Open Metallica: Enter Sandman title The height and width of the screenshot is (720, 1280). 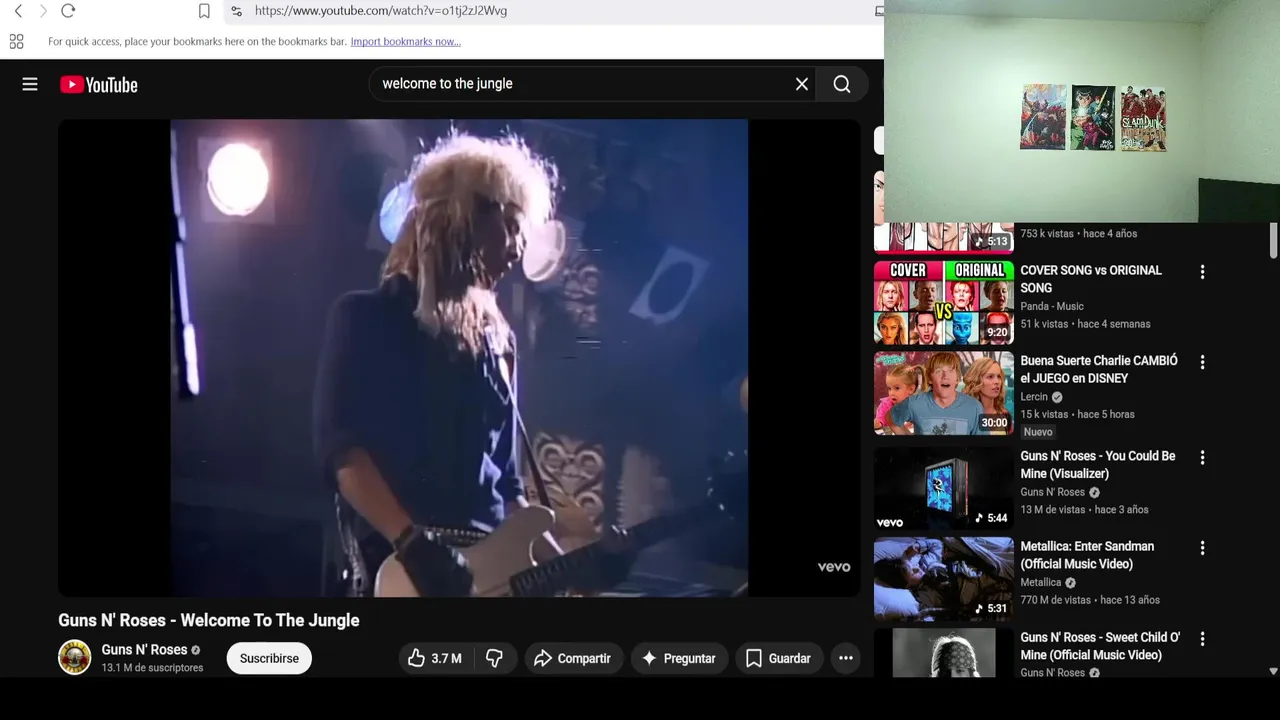[1087, 555]
